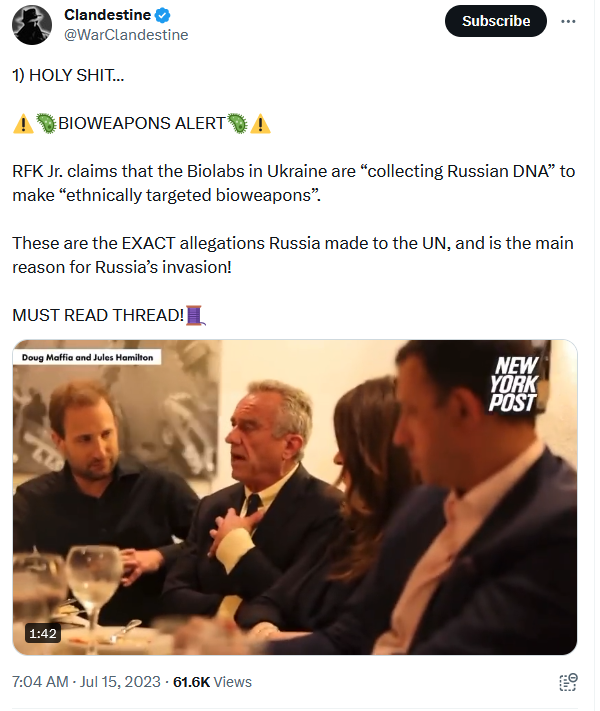Screen dimensions: 600x711
Task: Click the thread spool emoji
Action: click(x=195, y=316)
